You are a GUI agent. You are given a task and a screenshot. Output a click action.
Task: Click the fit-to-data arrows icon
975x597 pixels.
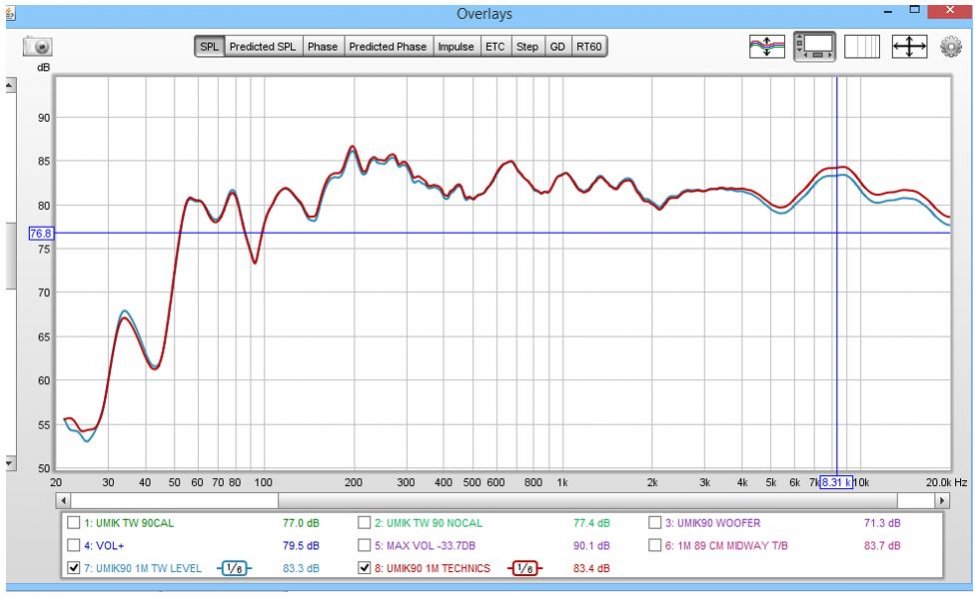coord(909,47)
